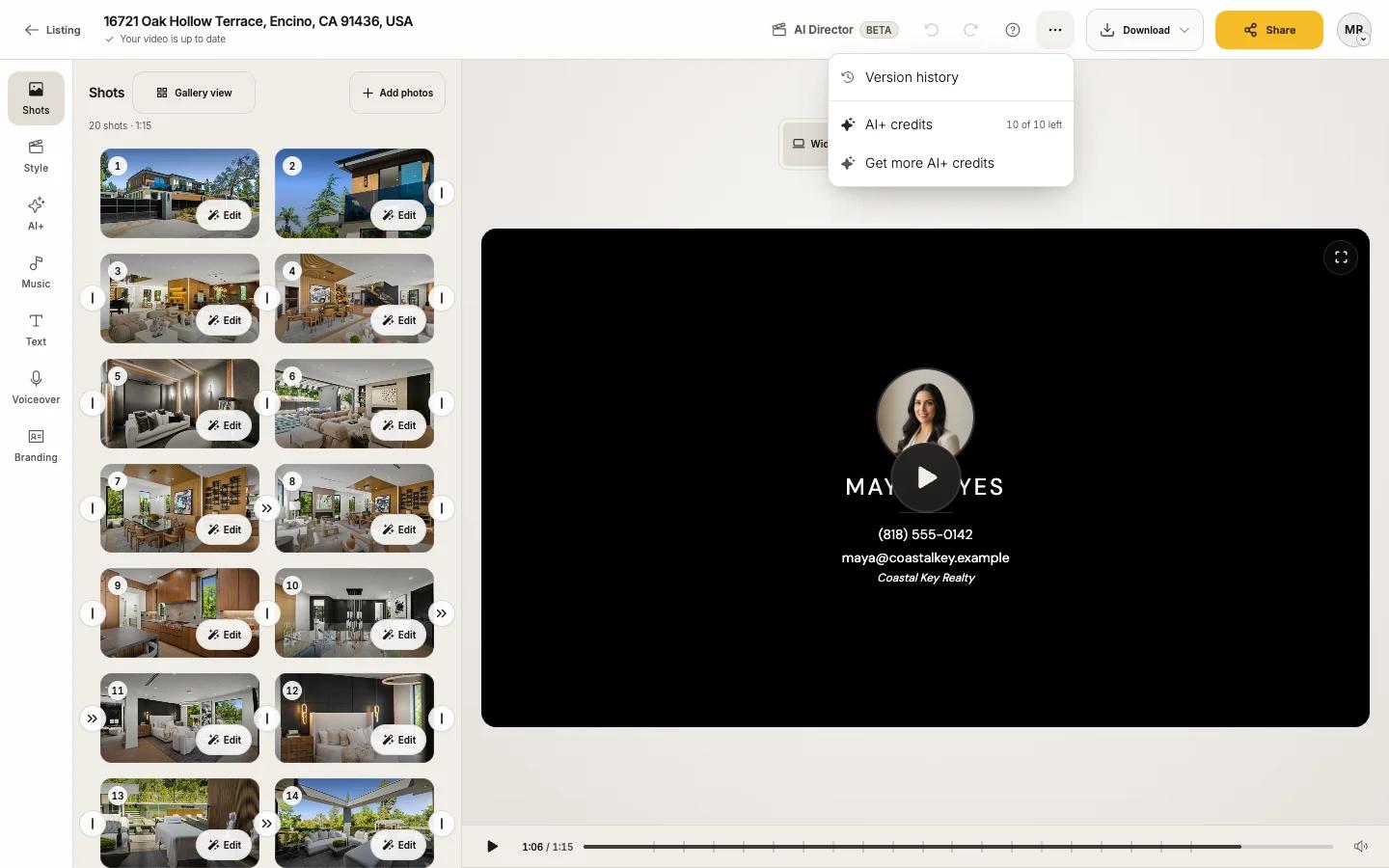Toggle transition between shots 7 and 8

tap(267, 508)
